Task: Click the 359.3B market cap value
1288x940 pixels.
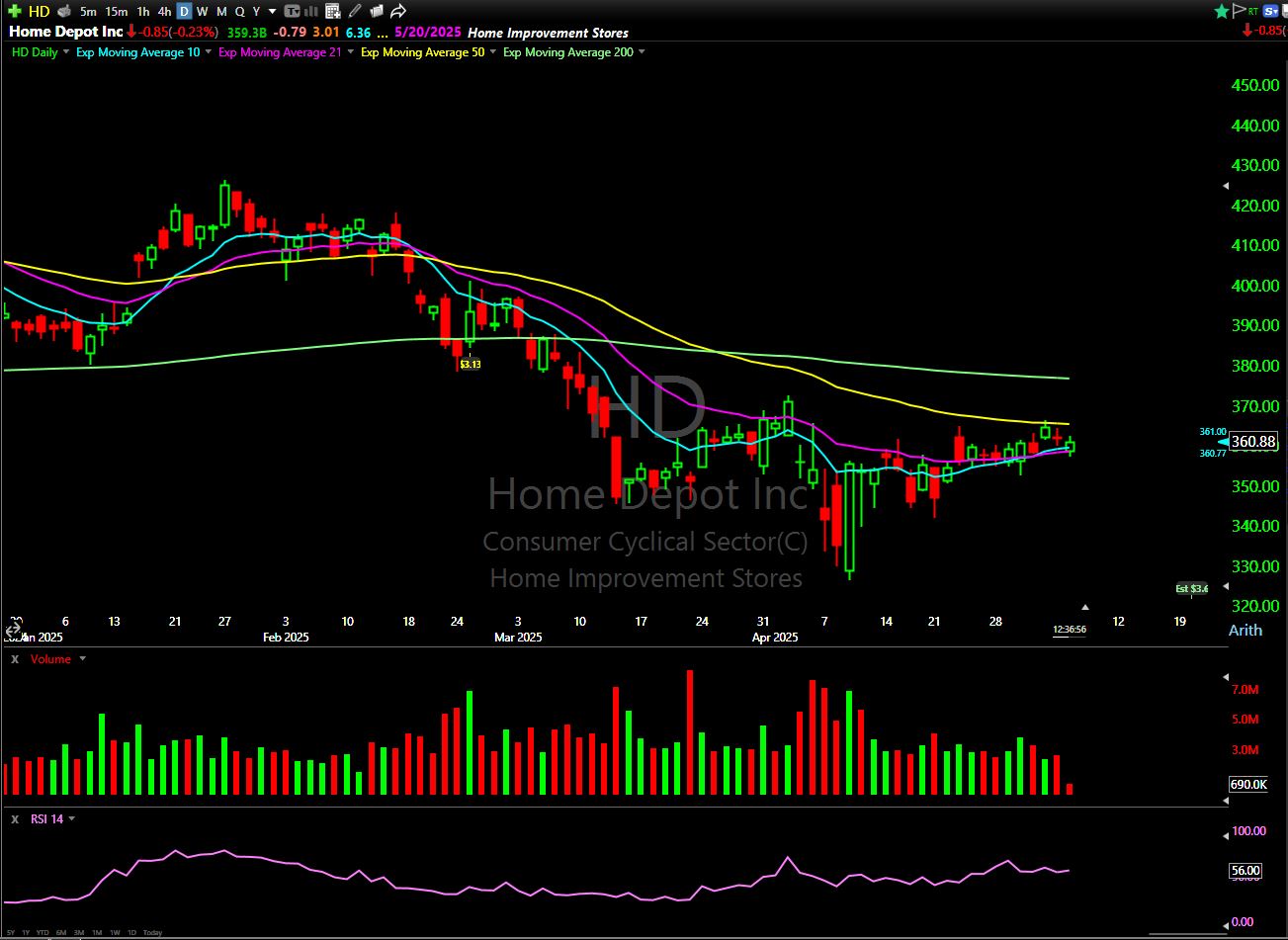Action: (x=246, y=32)
